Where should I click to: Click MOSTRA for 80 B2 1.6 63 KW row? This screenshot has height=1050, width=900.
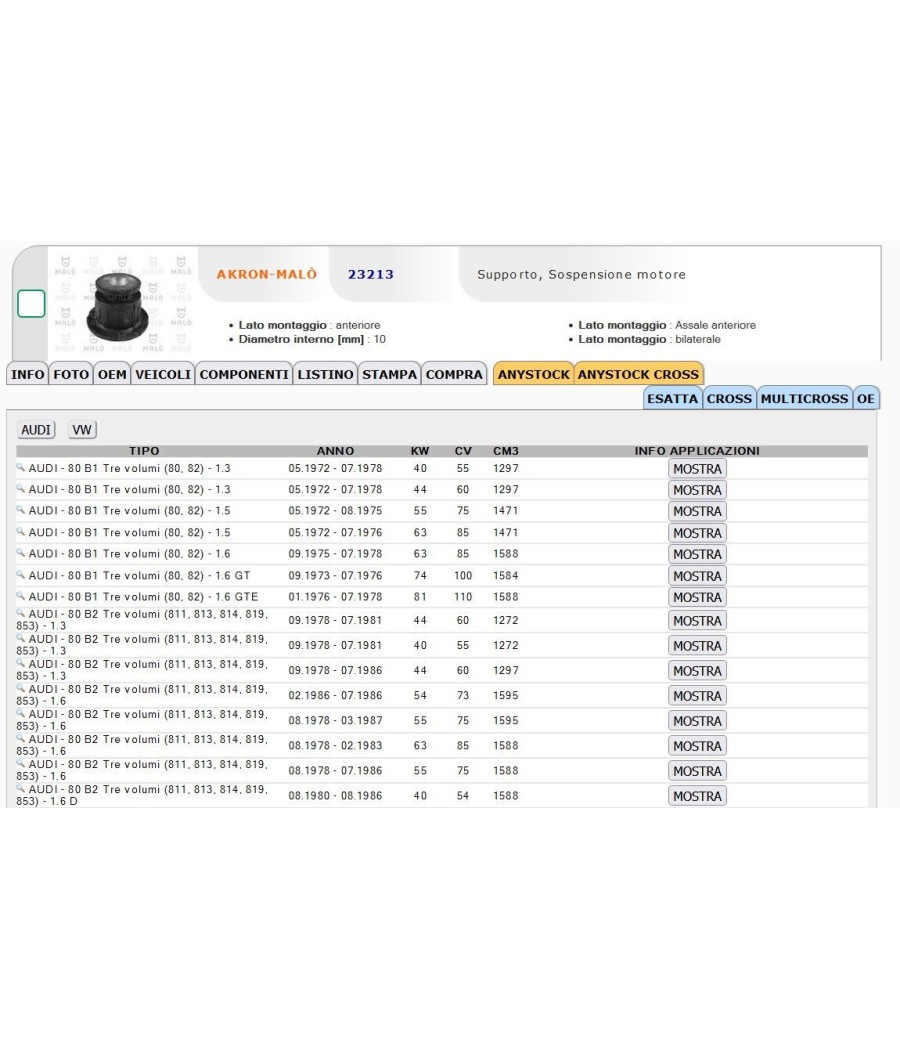697,746
